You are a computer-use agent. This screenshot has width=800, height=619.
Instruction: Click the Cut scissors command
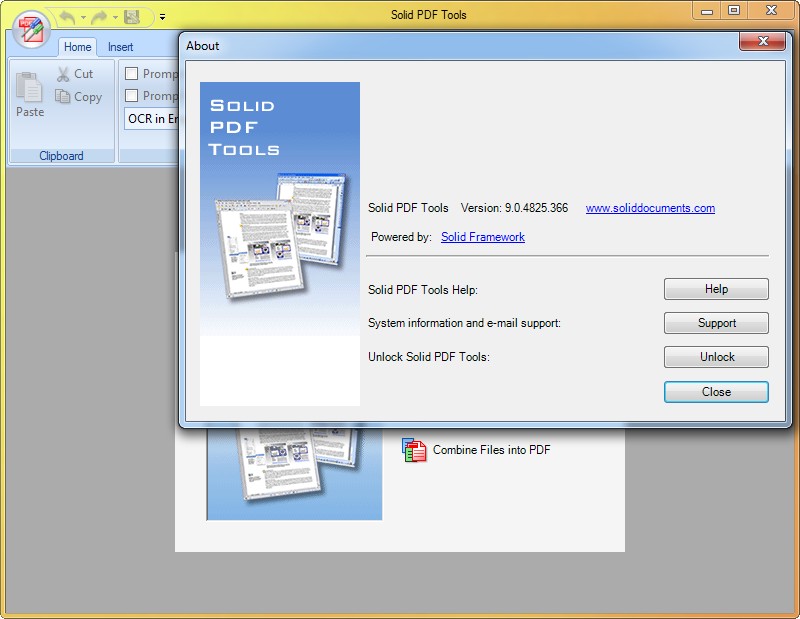(x=75, y=74)
